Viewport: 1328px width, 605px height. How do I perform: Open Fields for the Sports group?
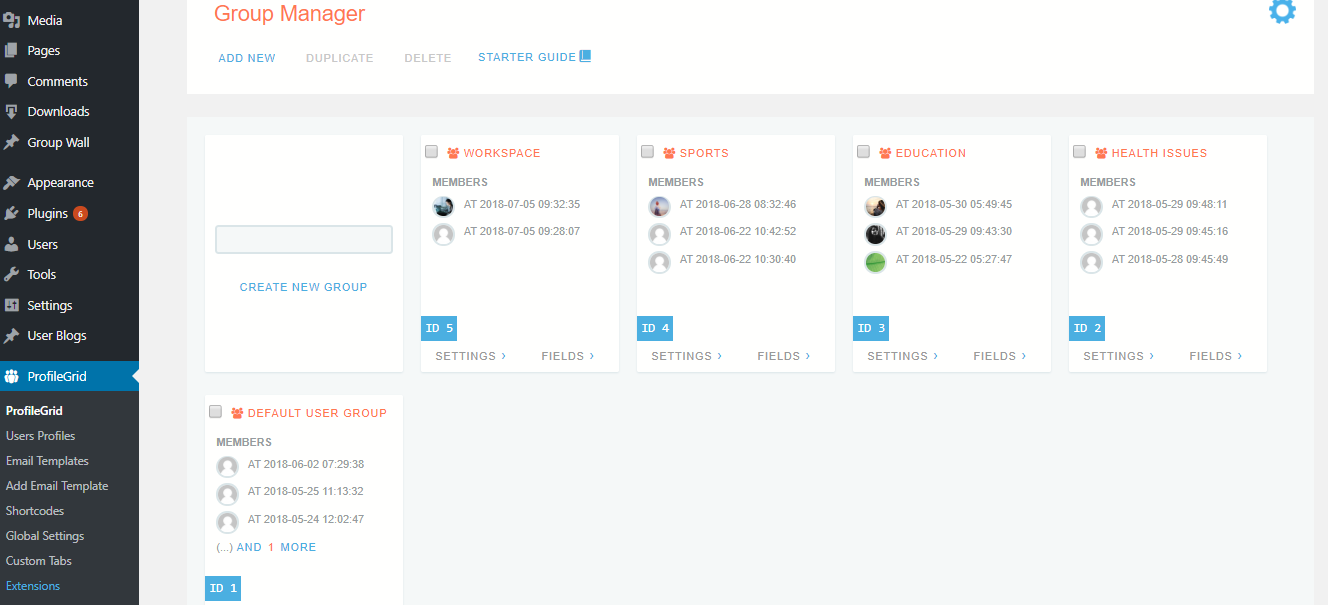(783, 356)
